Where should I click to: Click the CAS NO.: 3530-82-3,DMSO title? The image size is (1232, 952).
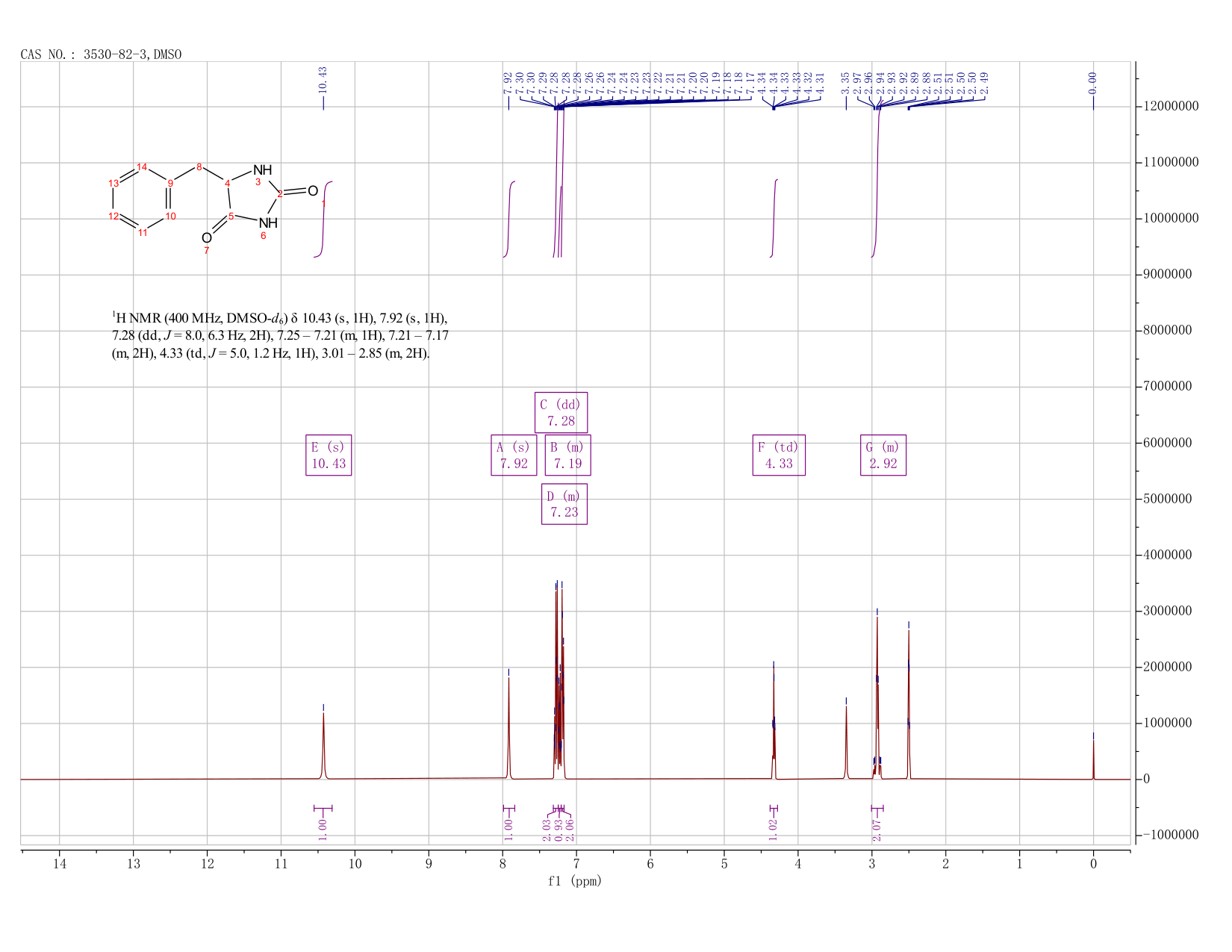101,55
